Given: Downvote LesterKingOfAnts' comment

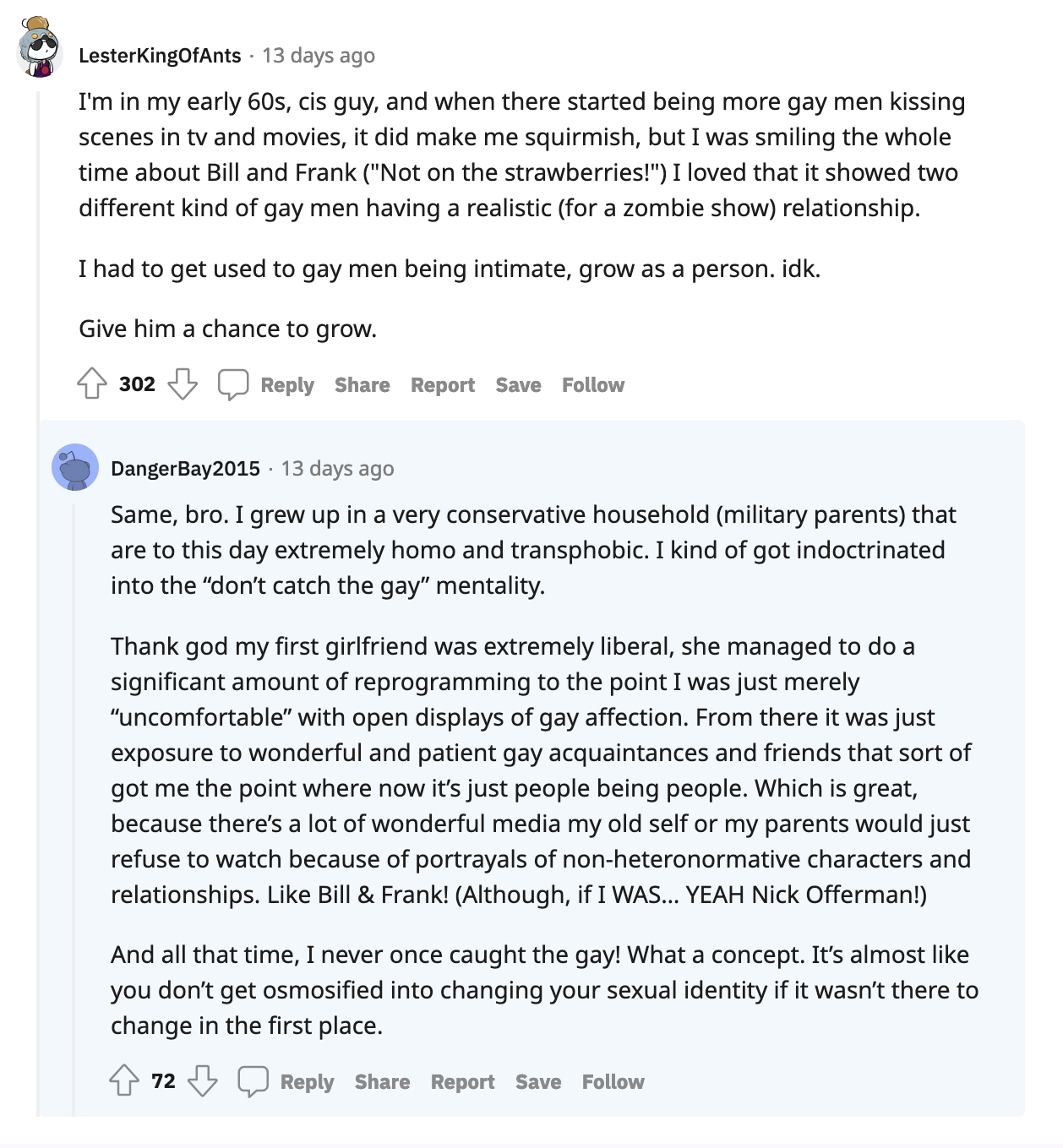Looking at the screenshot, I should pyautogui.click(x=183, y=384).
